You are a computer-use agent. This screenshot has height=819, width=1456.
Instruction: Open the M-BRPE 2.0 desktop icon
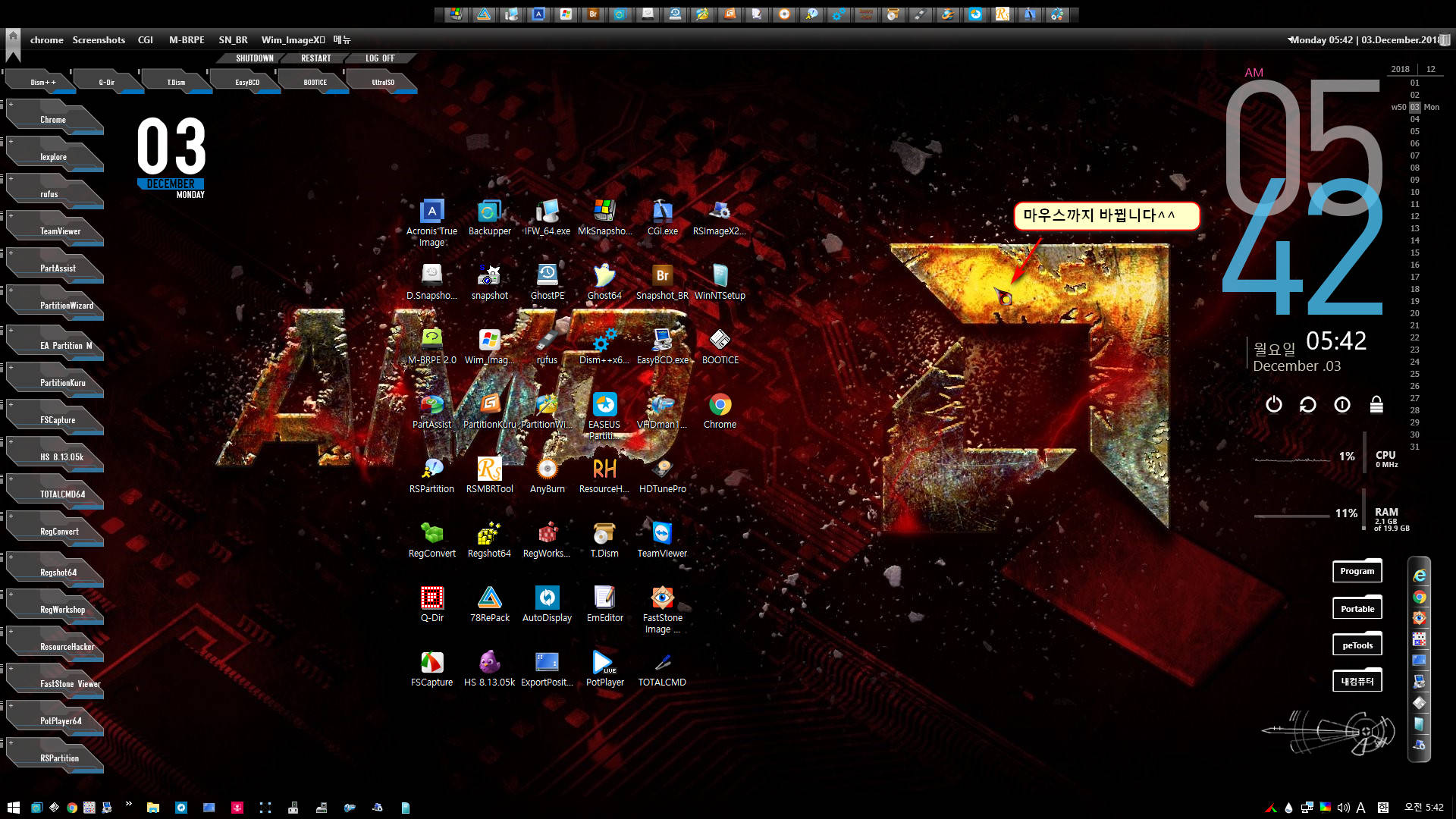(x=431, y=347)
